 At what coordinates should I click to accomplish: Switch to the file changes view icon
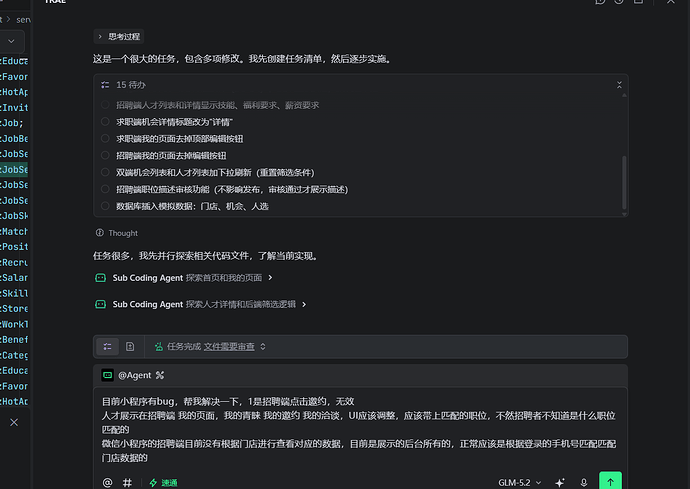pos(130,346)
